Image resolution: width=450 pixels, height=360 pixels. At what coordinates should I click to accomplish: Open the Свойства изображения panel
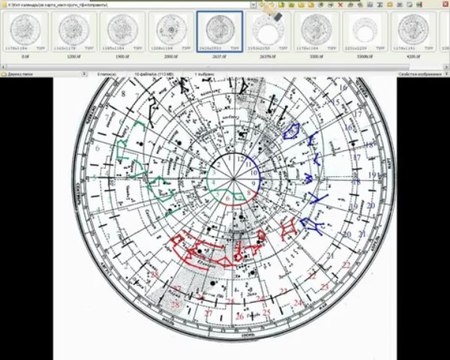coord(421,74)
